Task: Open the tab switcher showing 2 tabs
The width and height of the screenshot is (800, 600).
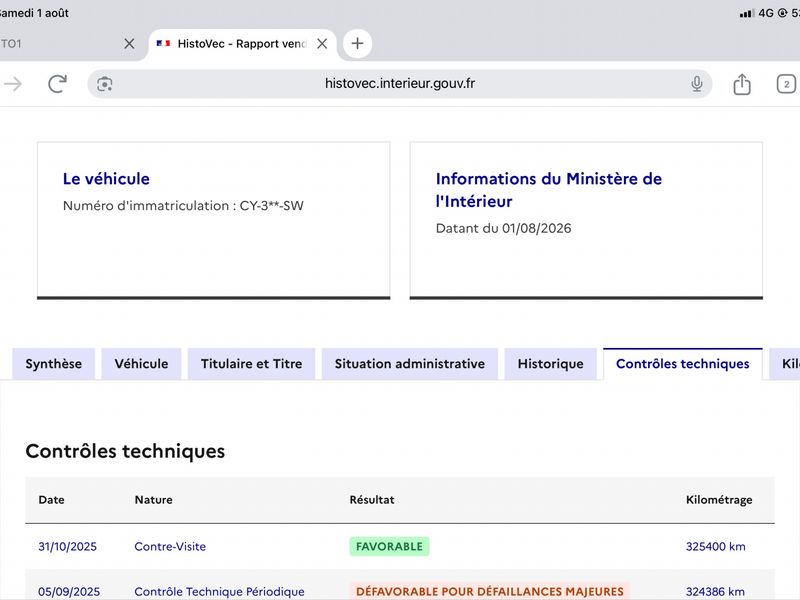Action: point(786,84)
